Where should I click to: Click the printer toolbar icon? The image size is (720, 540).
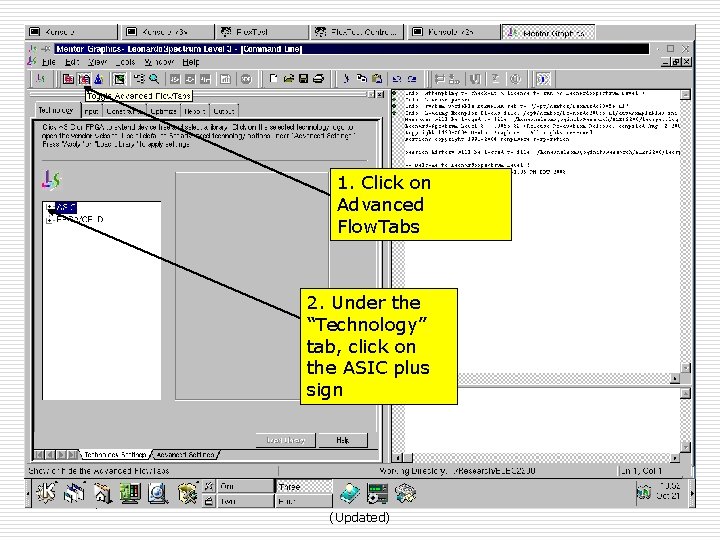(x=319, y=79)
